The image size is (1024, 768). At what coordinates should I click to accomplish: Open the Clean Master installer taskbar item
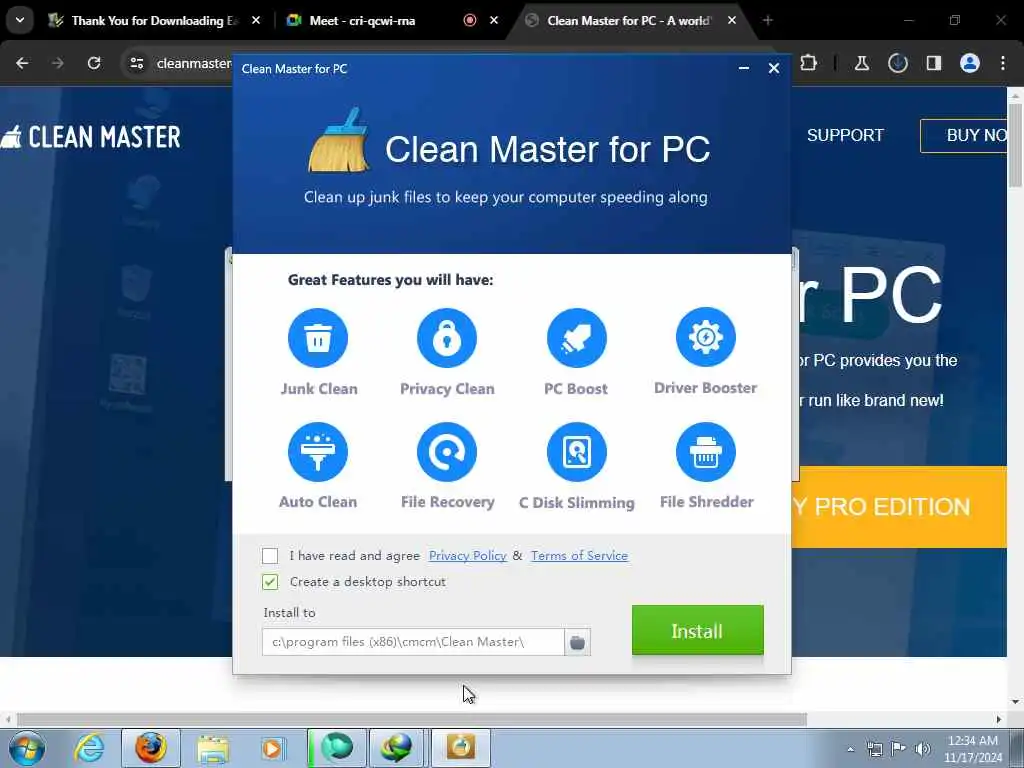(460, 748)
